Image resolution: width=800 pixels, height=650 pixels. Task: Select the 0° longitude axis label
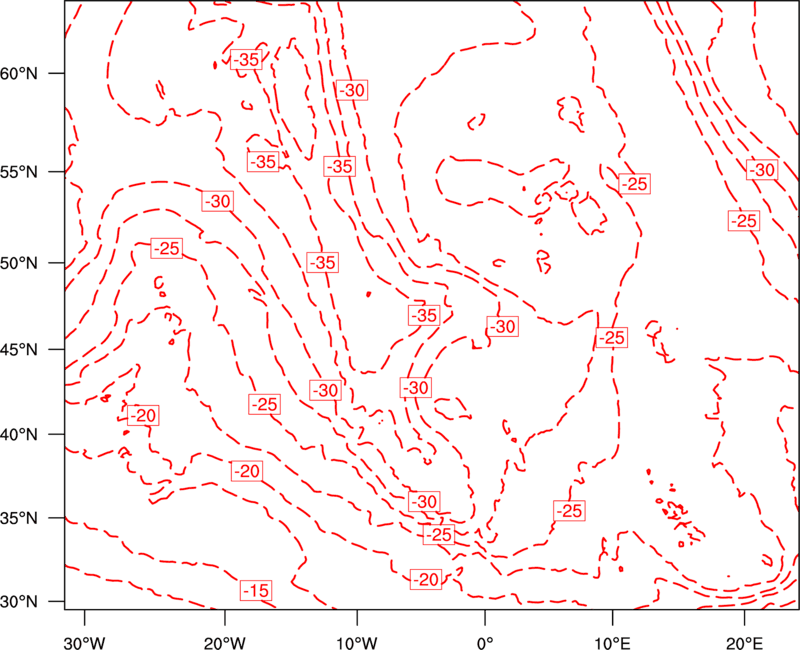[485, 642]
